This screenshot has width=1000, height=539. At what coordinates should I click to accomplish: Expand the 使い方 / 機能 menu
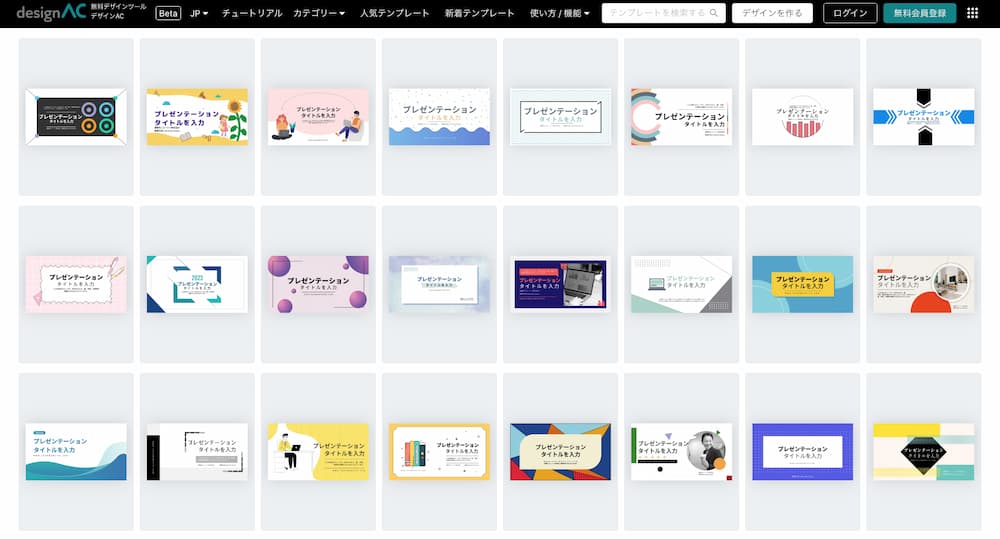[x=559, y=13]
